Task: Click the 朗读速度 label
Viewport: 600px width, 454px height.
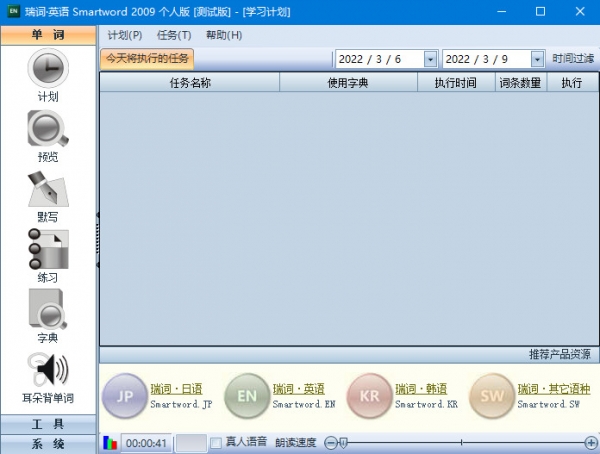Action: click(295, 443)
